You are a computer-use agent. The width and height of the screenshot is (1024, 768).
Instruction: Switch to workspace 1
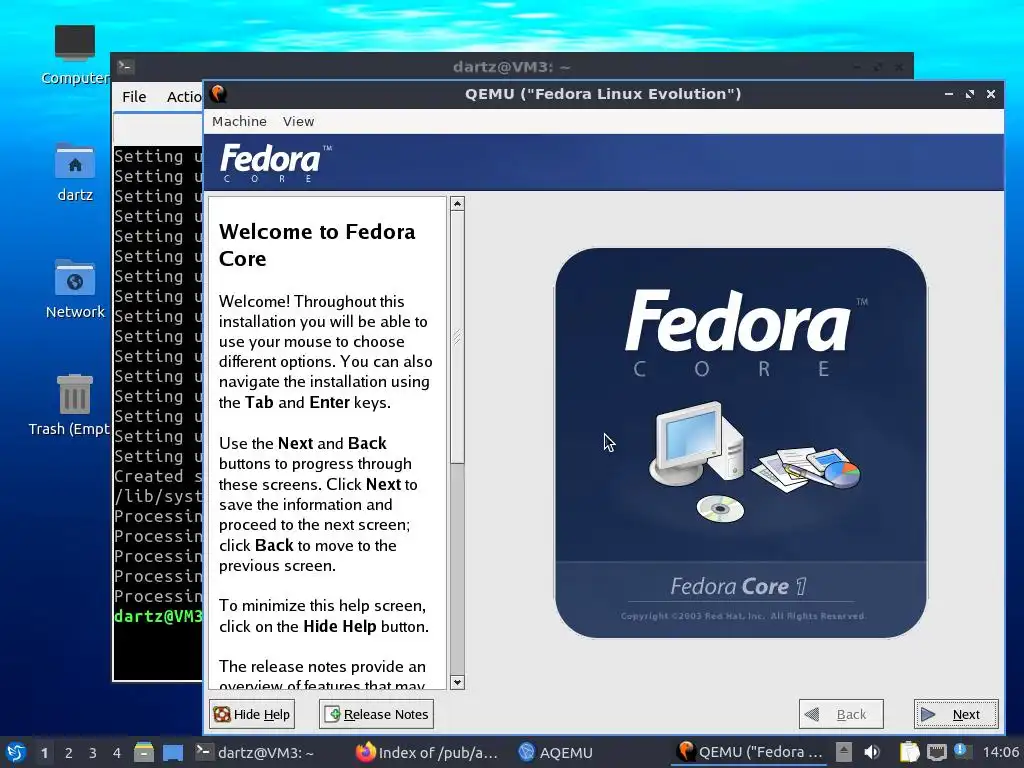(x=44, y=753)
